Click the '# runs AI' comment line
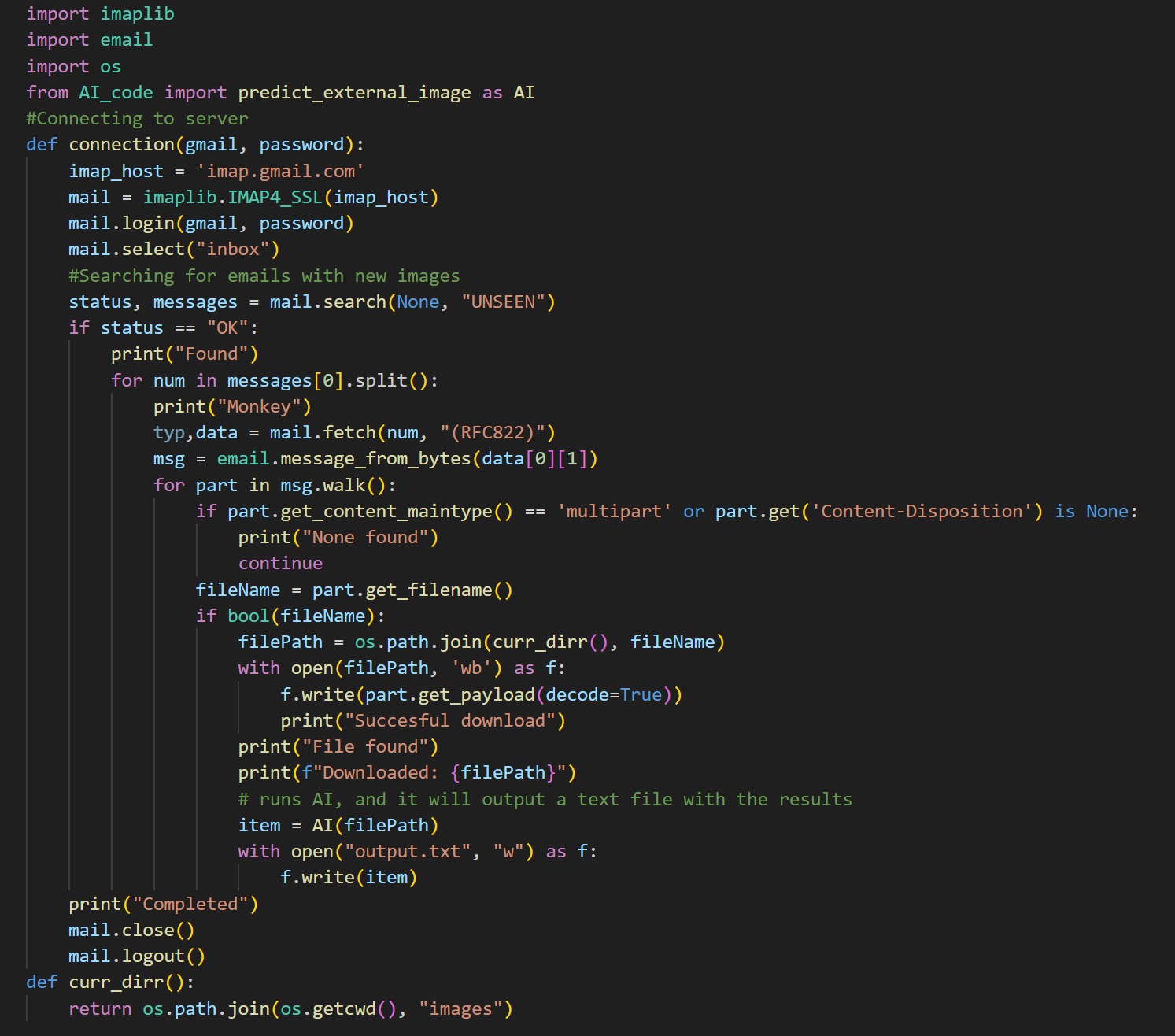Image resolution: width=1175 pixels, height=1036 pixels. pyautogui.click(x=545, y=800)
